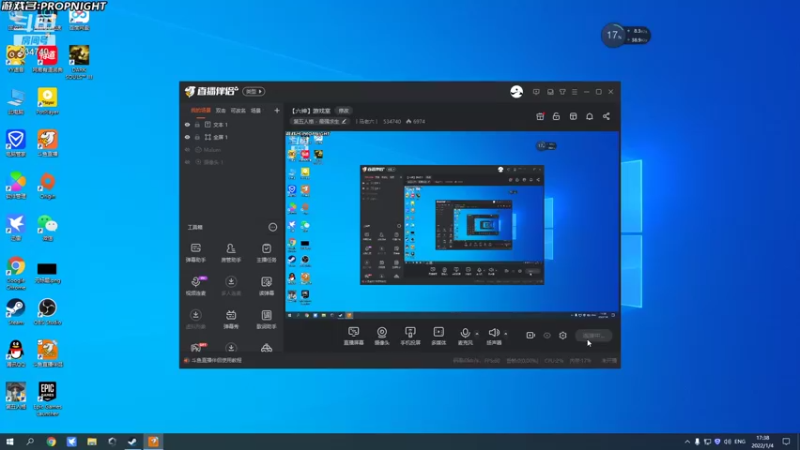Open the 弹幕助手 tool in the toolbox
Viewport: 800px width, 450px height.
[x=195, y=253]
